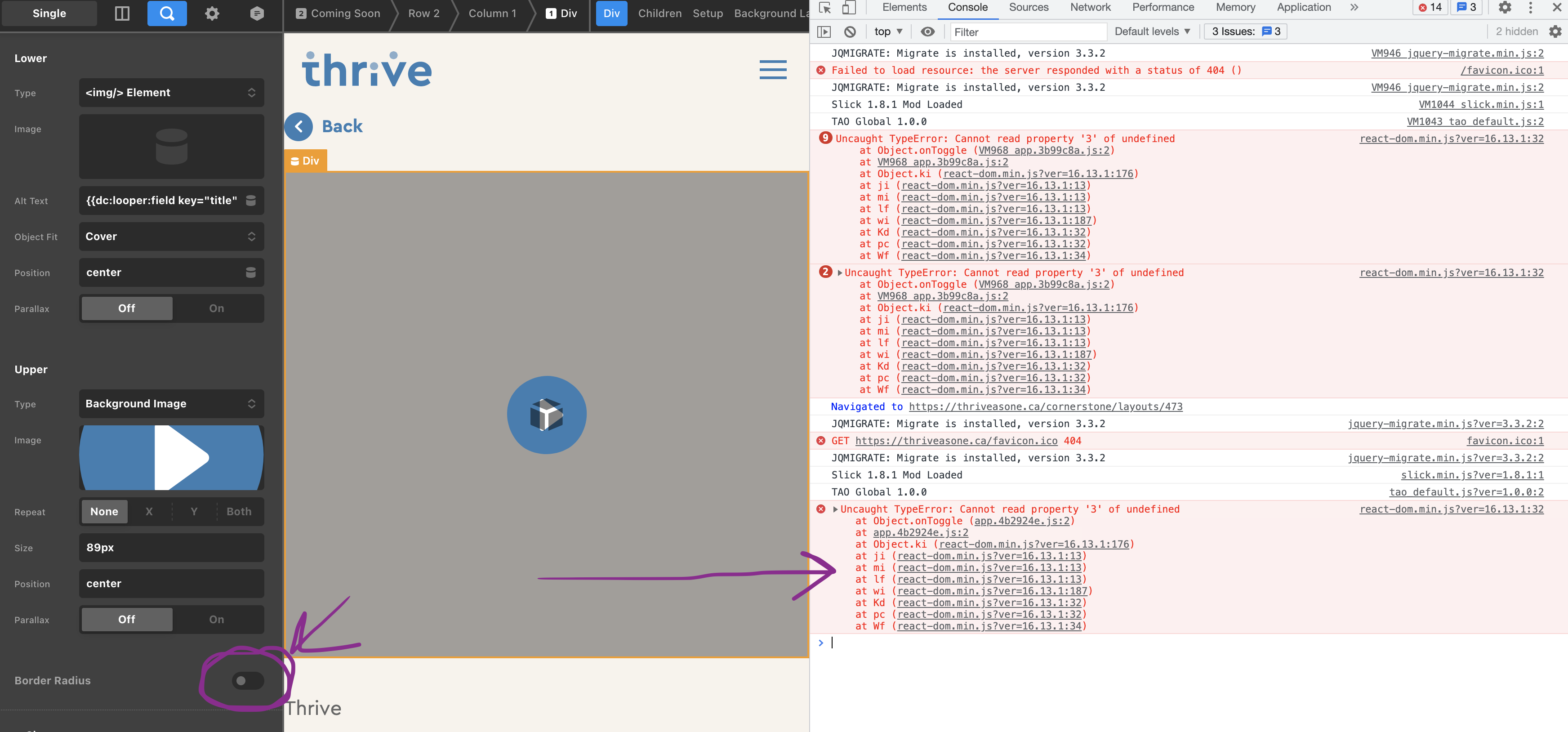1568x732 pixels.
Task: Clear the console with the block icon
Action: click(851, 31)
